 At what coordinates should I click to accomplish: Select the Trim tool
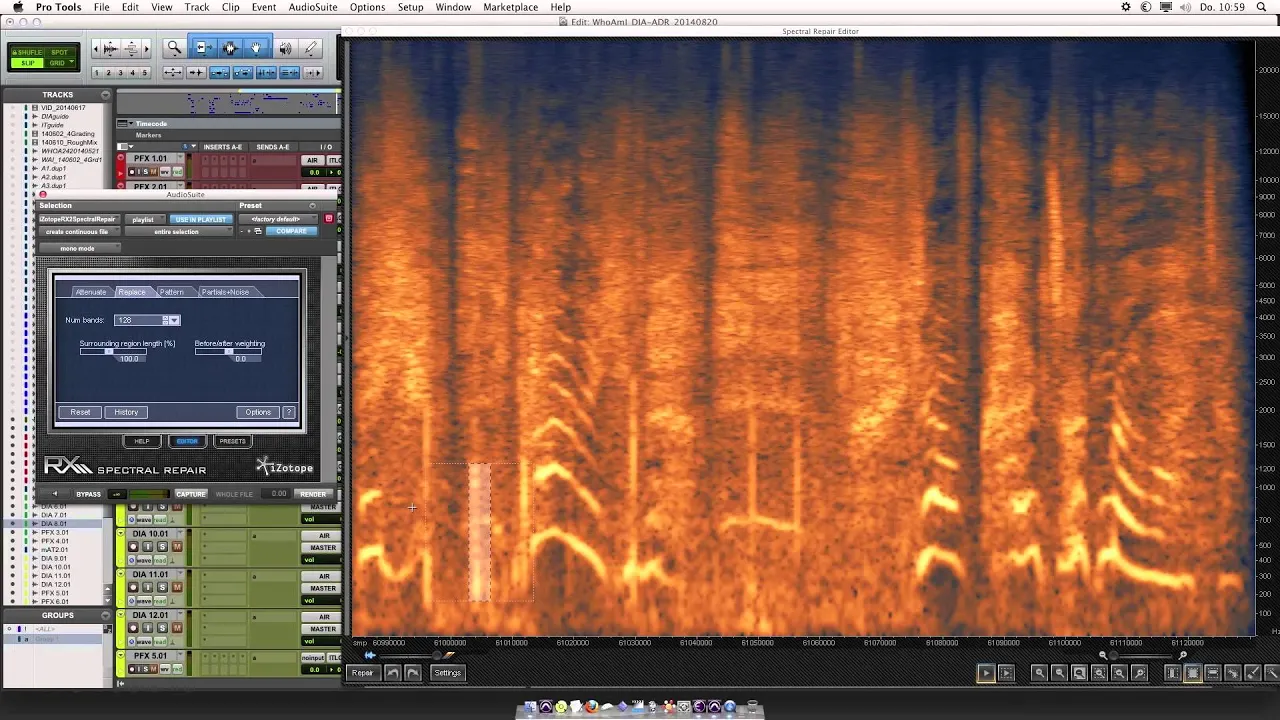pyautogui.click(x=202, y=47)
